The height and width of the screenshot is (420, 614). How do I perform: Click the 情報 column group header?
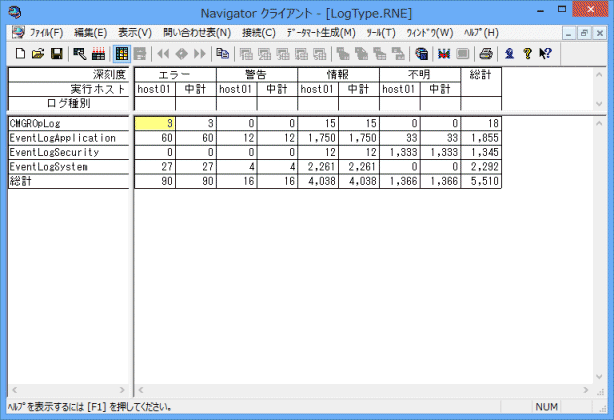(x=339, y=75)
